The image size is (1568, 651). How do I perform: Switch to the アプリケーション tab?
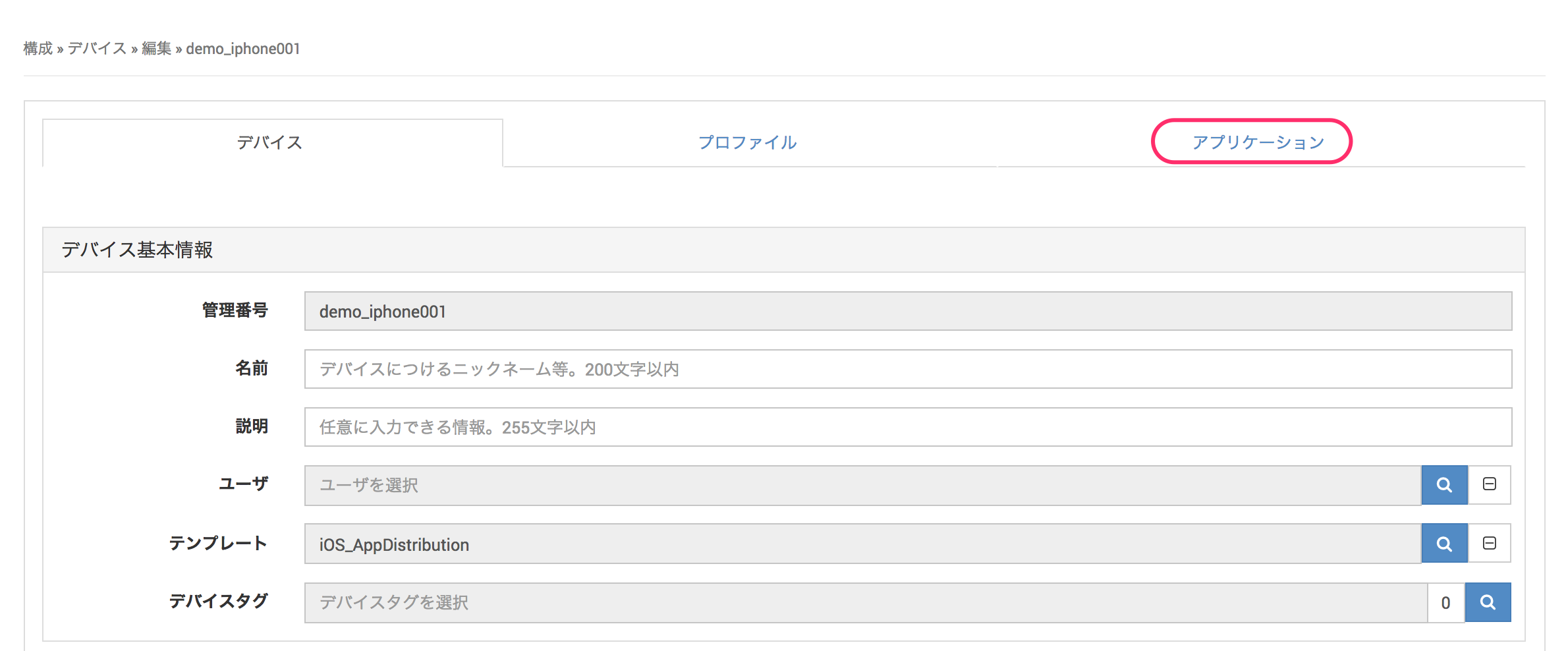pos(1258,142)
